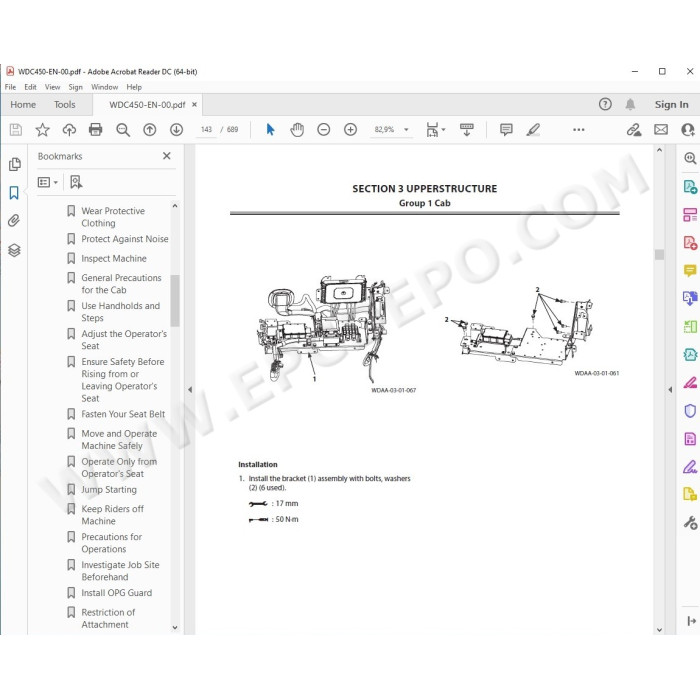700x700 pixels.
Task: Open bookmark Keep Riders off Machine
Action: [x=112, y=515]
